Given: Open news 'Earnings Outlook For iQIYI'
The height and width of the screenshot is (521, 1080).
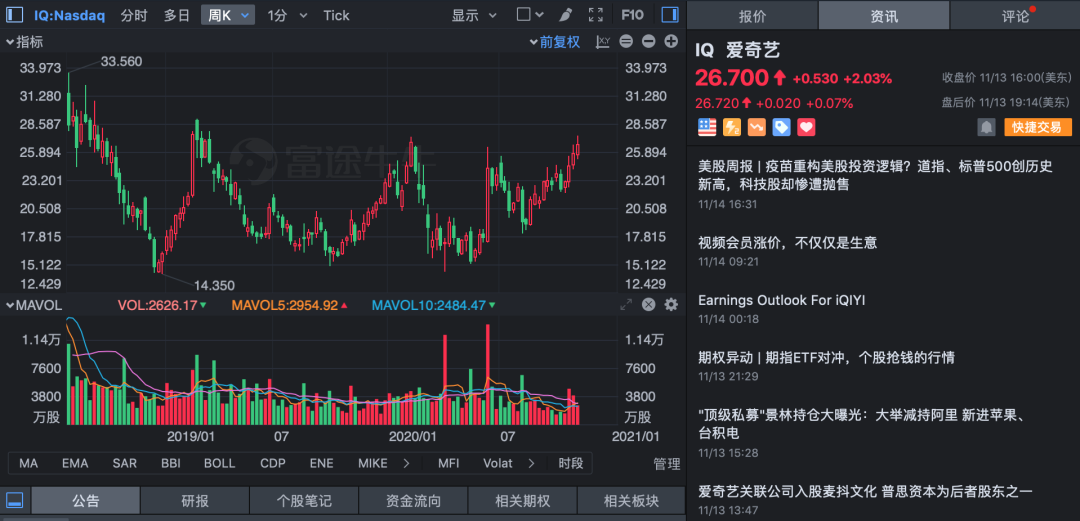Looking at the screenshot, I should click(x=781, y=300).
